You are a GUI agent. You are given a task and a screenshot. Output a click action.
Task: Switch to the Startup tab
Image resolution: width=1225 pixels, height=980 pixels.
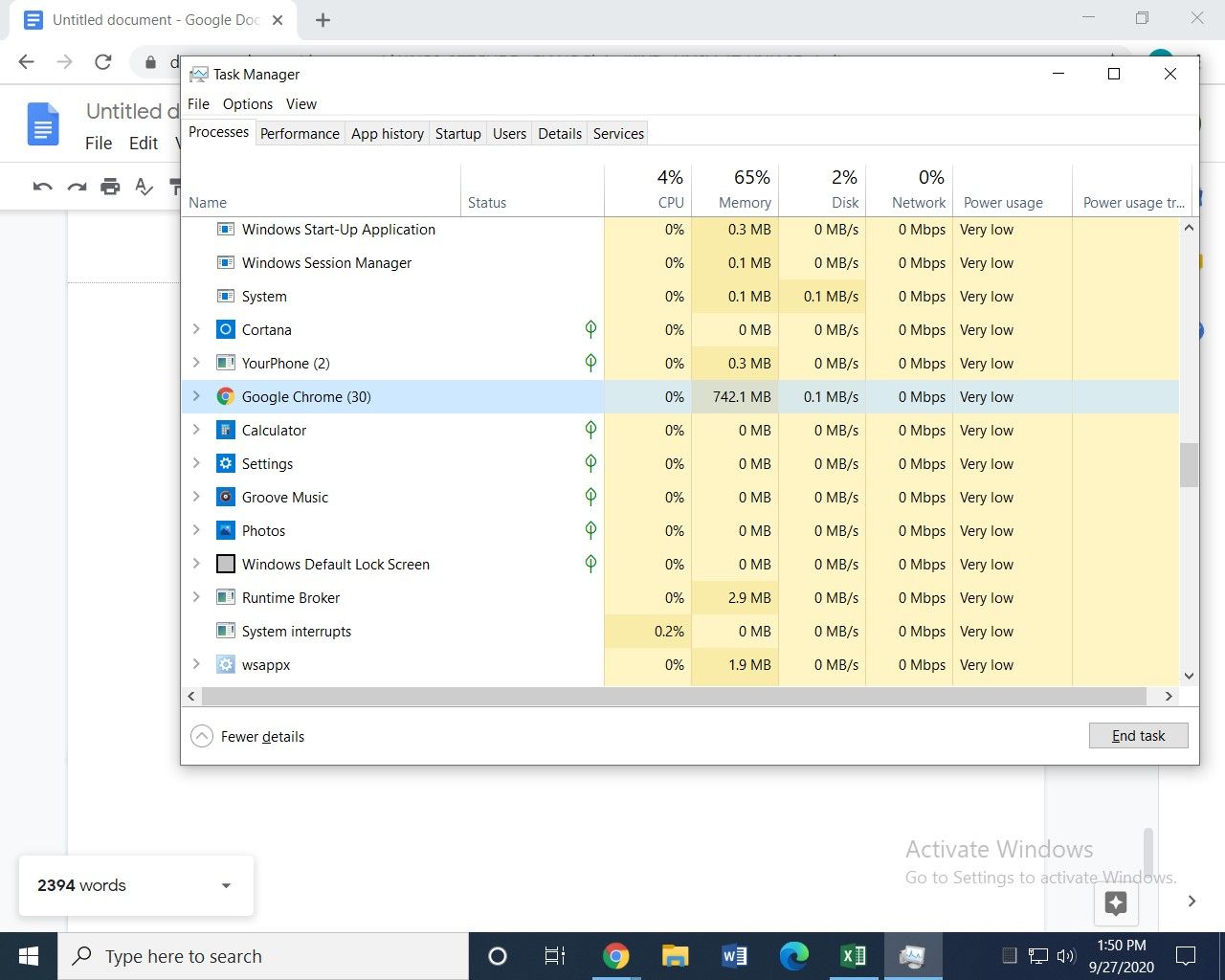[x=457, y=133]
